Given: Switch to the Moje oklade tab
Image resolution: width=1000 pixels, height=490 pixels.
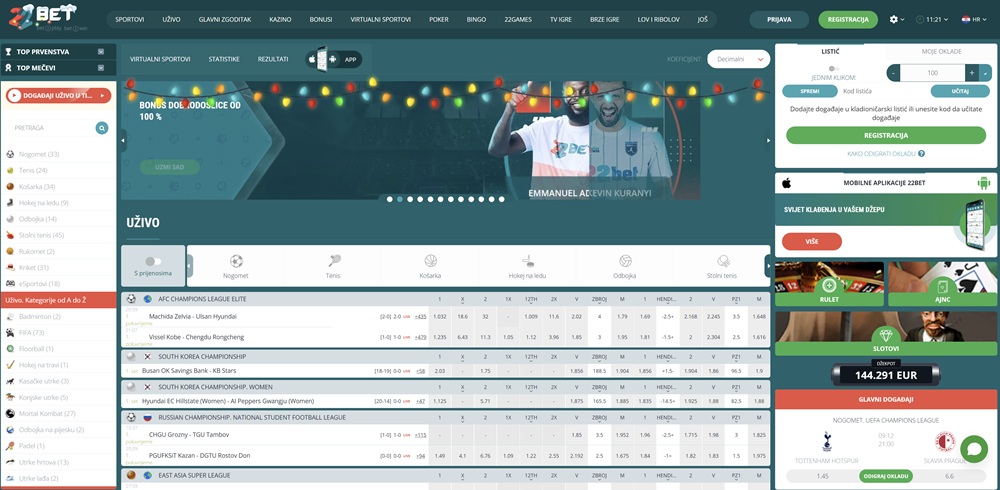Looking at the screenshot, I should (941, 51).
